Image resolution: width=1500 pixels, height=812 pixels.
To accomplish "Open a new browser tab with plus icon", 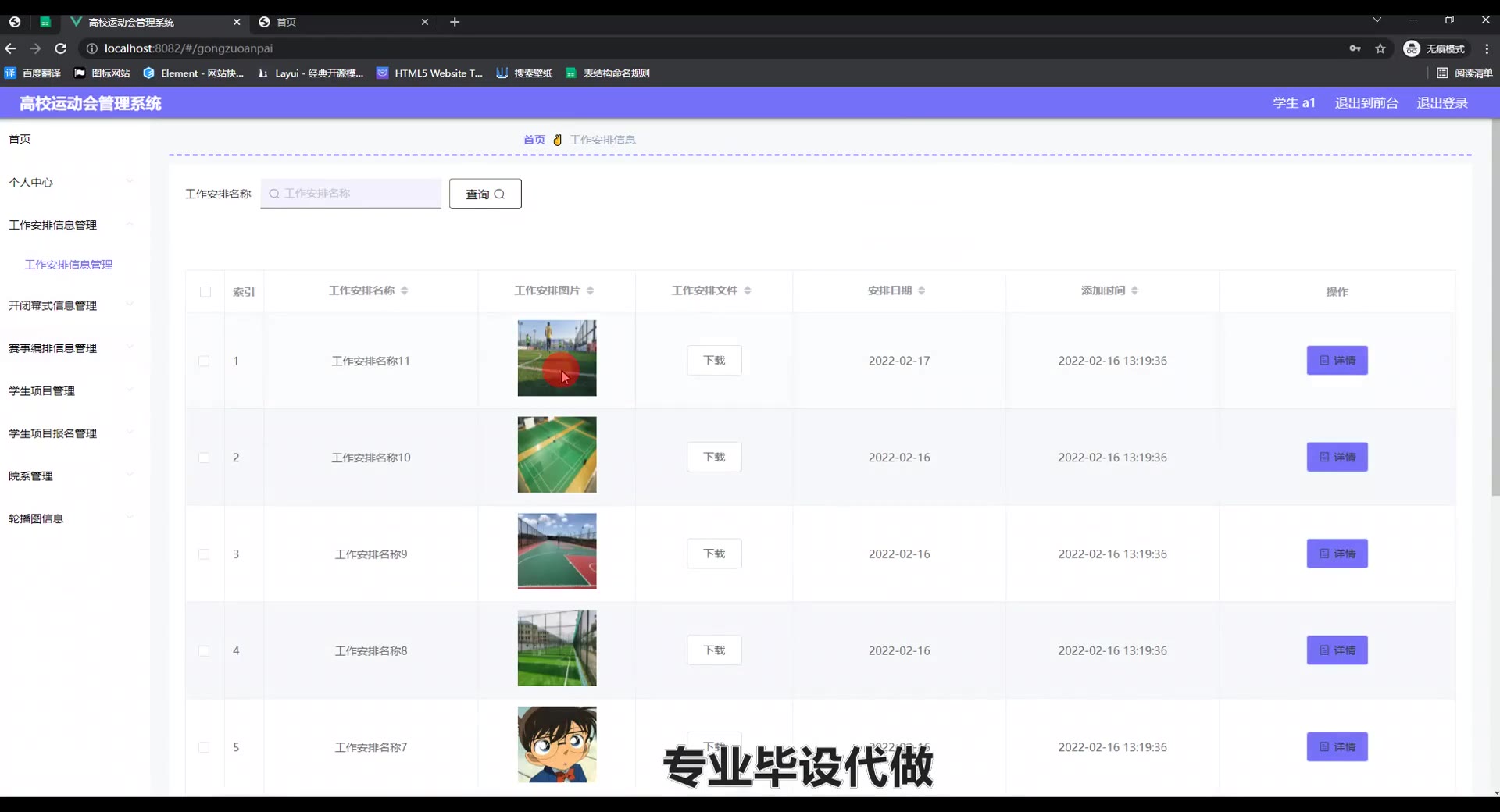I will click(x=455, y=22).
